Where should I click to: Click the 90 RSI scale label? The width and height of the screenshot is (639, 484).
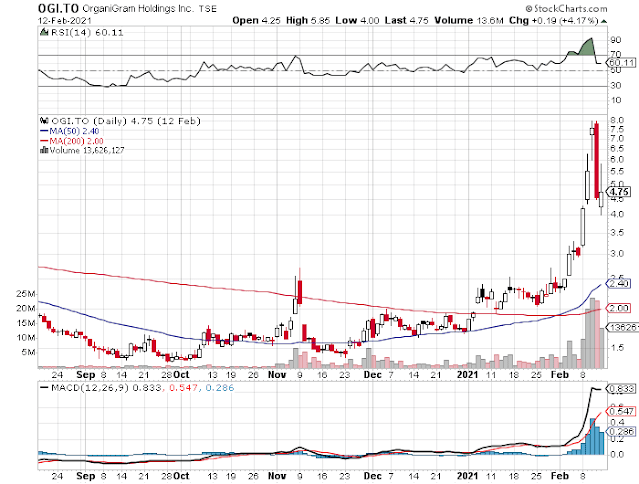tap(616, 40)
